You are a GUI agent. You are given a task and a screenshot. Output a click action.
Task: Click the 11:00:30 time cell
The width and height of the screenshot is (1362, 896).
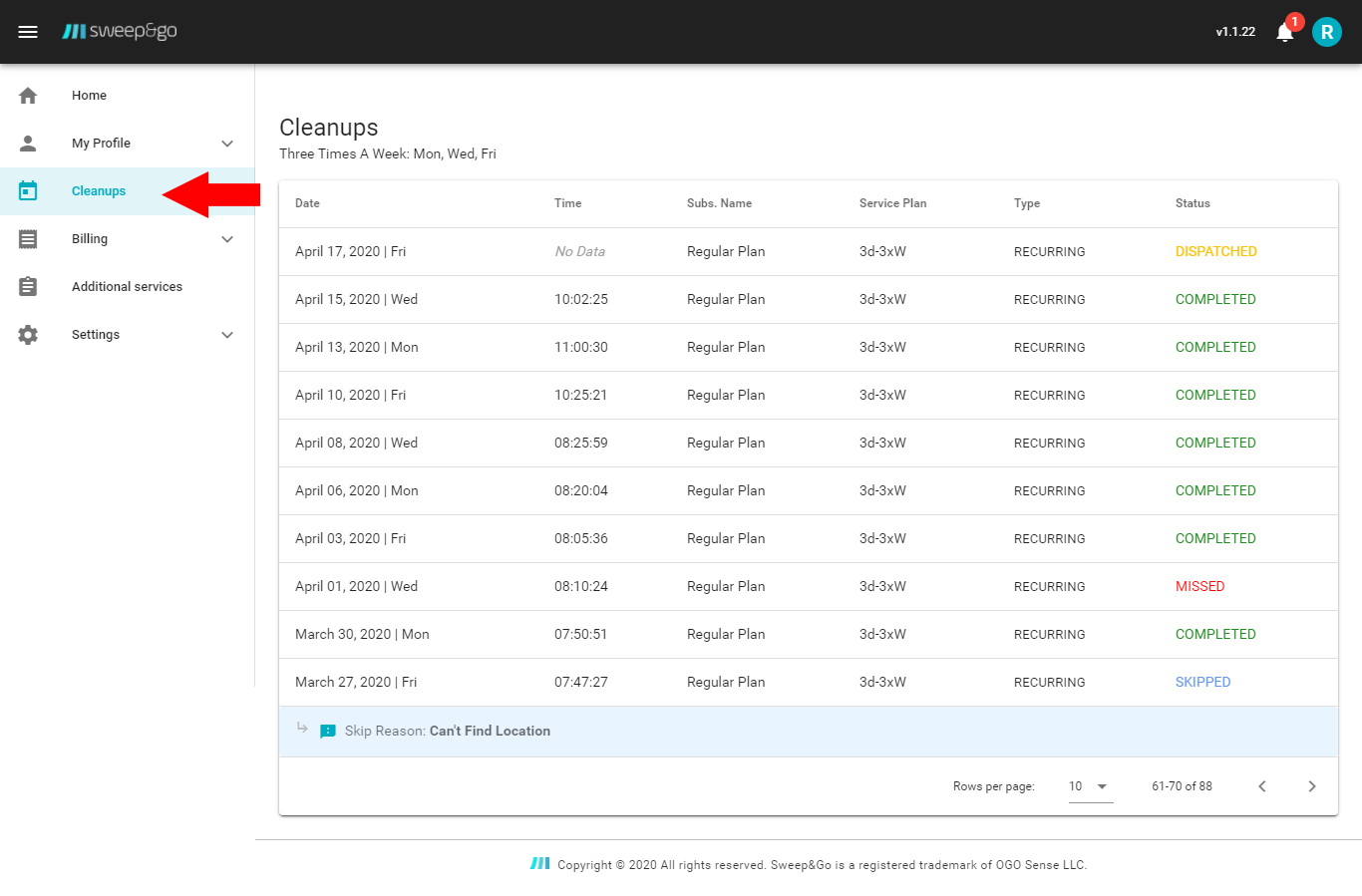(580, 347)
